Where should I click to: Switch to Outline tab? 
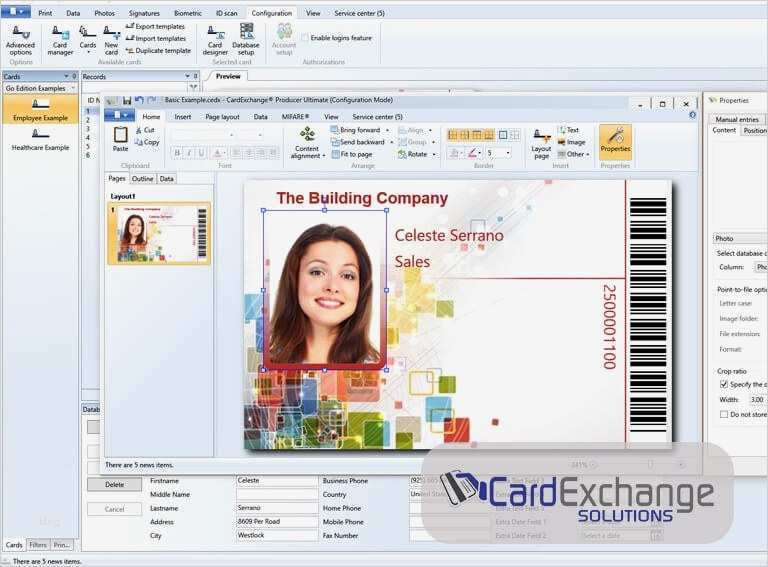click(143, 179)
